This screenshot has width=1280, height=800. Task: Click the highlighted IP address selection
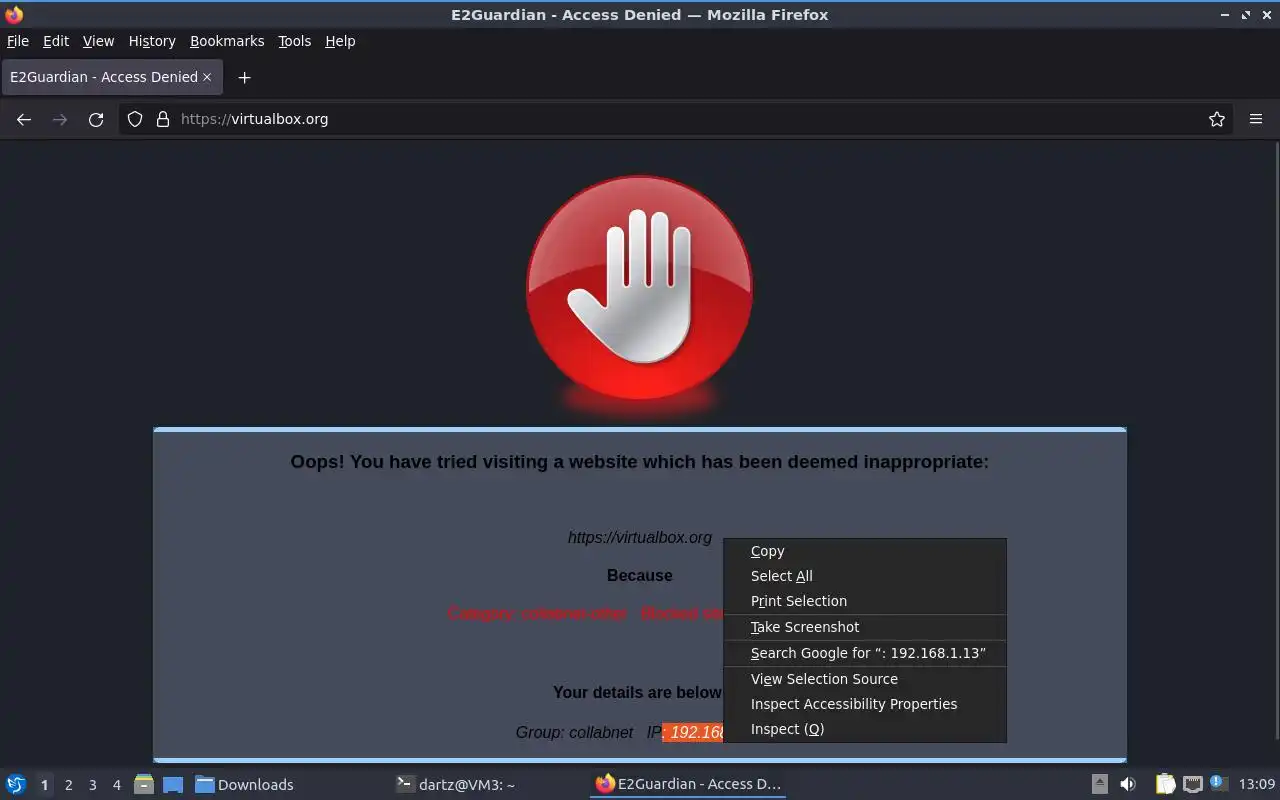(x=693, y=732)
